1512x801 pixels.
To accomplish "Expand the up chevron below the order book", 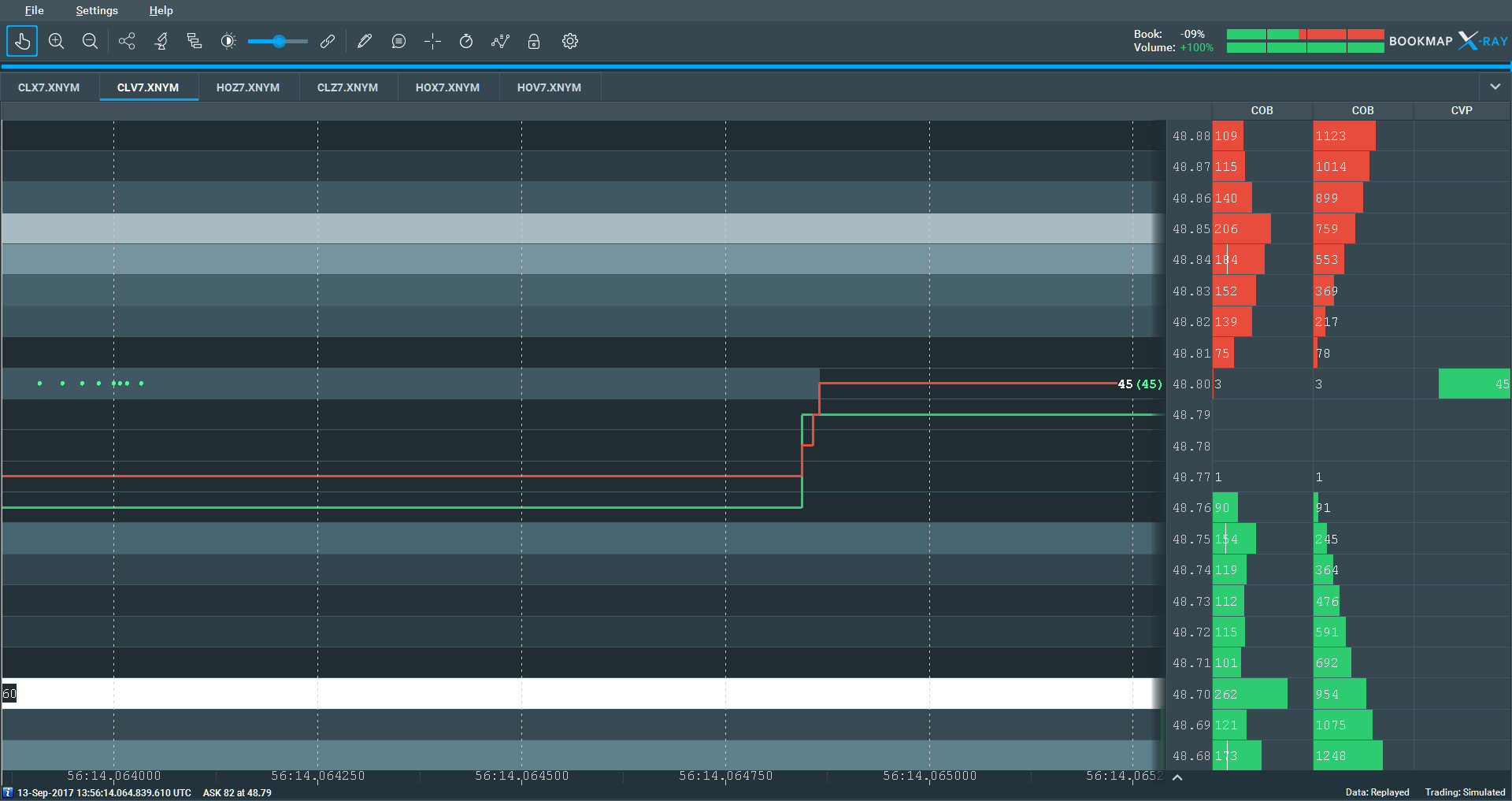I will [x=1177, y=777].
